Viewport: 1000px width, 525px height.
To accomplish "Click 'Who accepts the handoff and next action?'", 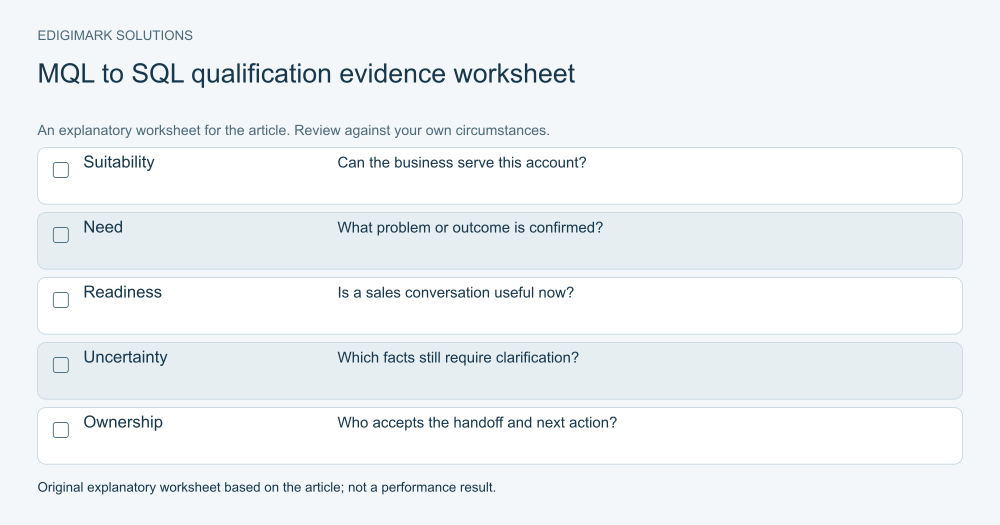I will pyautogui.click(x=477, y=423).
